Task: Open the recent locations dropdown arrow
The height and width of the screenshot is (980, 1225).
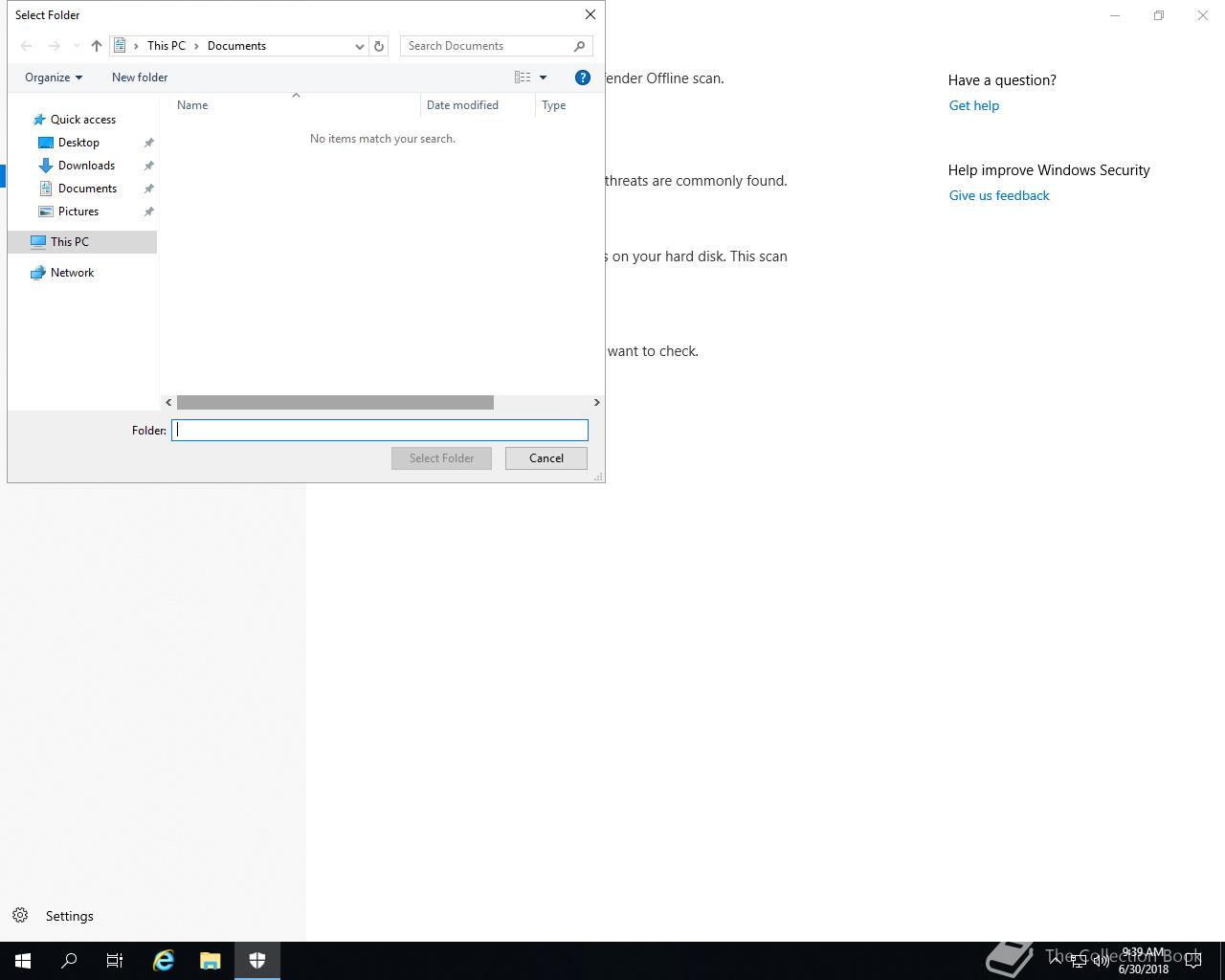Action: 77,46
